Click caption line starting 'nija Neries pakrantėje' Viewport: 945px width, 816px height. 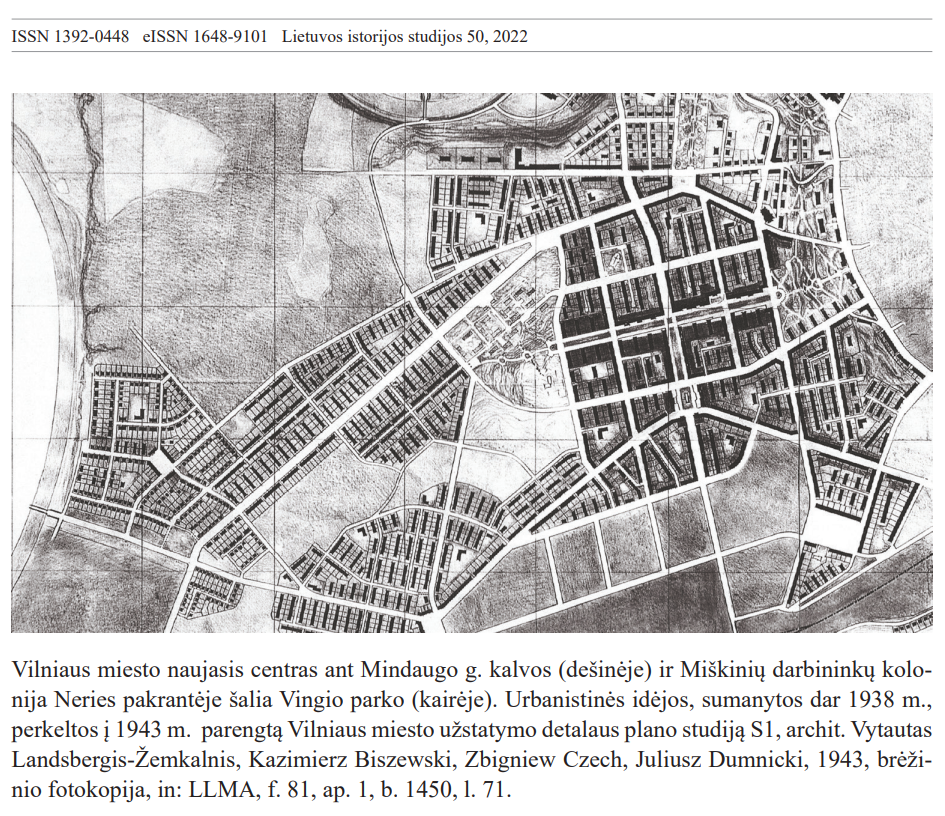(x=472, y=700)
